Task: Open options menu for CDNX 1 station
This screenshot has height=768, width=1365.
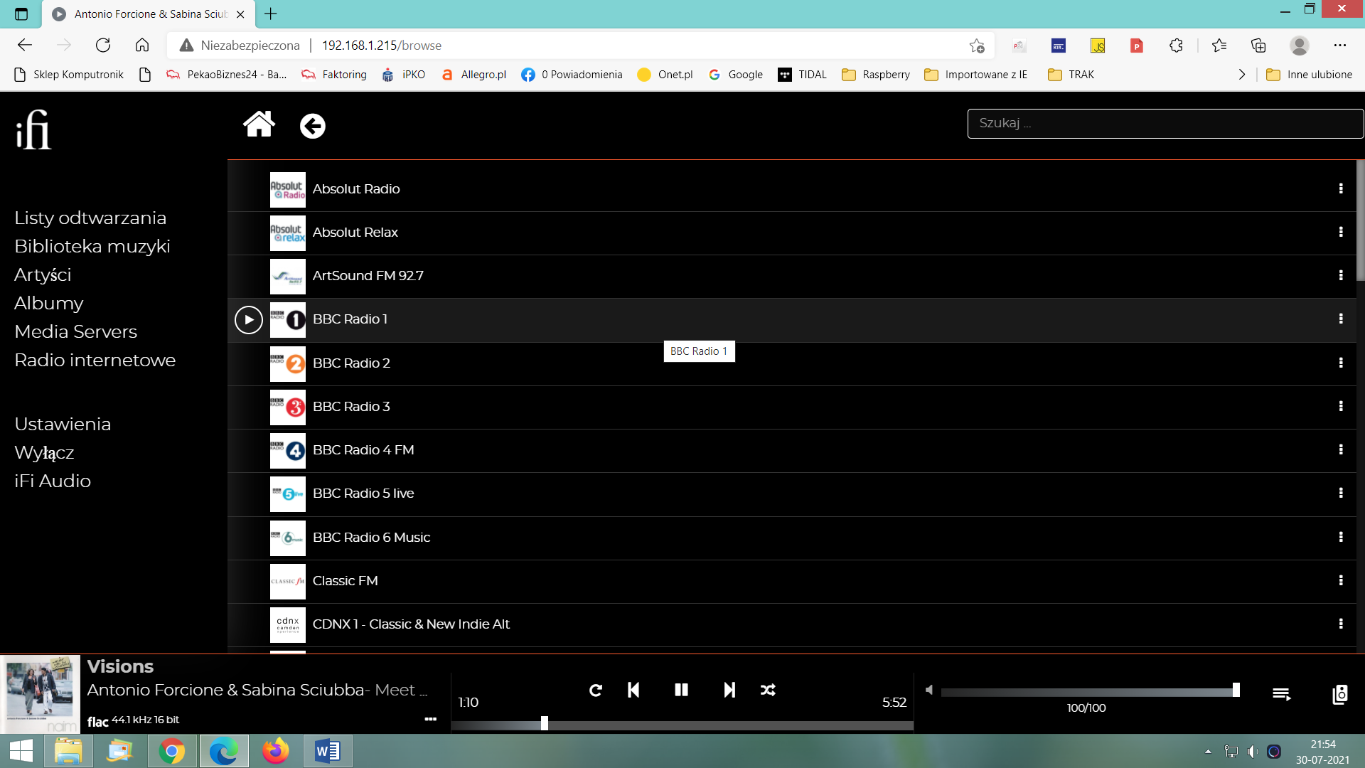Action: tap(1341, 624)
